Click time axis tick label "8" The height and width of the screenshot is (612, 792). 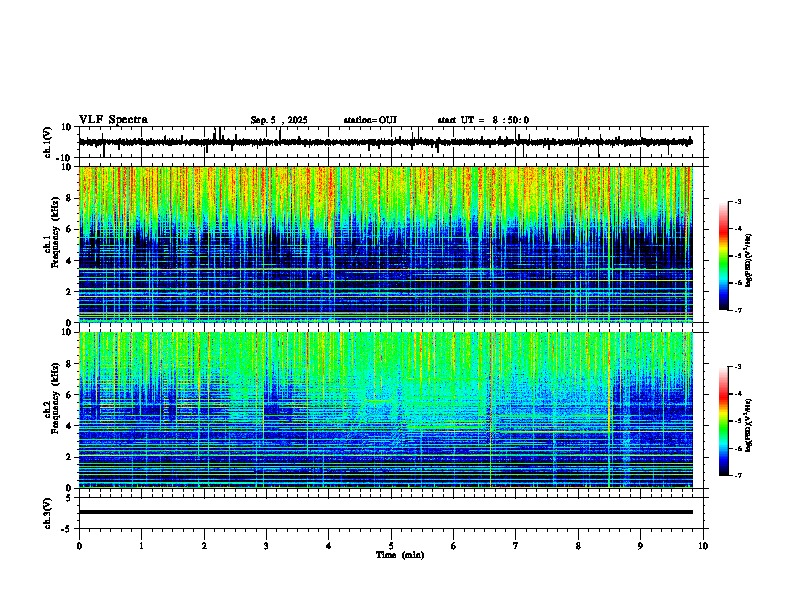coord(578,546)
